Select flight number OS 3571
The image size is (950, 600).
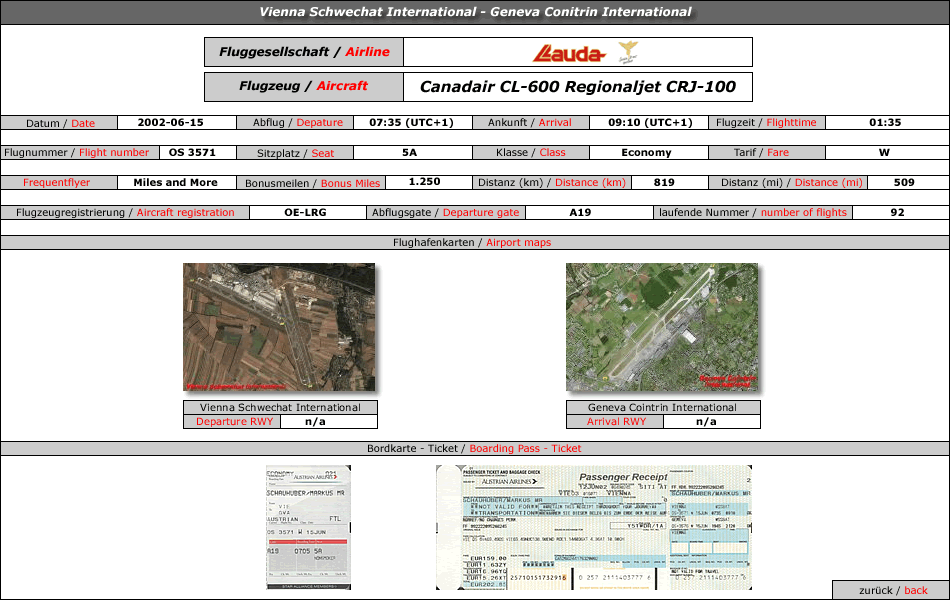[192, 152]
